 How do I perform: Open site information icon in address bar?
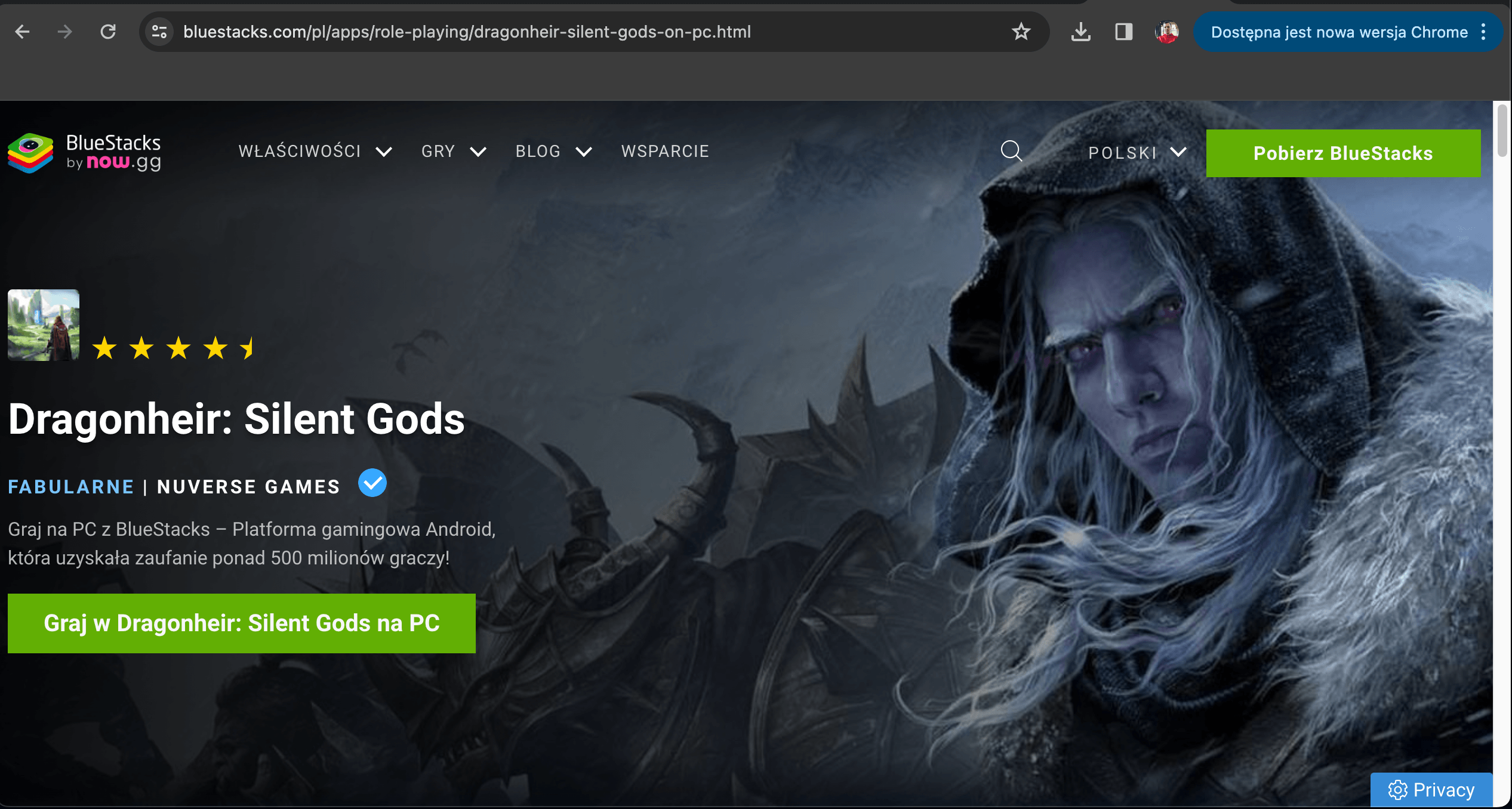click(x=159, y=32)
